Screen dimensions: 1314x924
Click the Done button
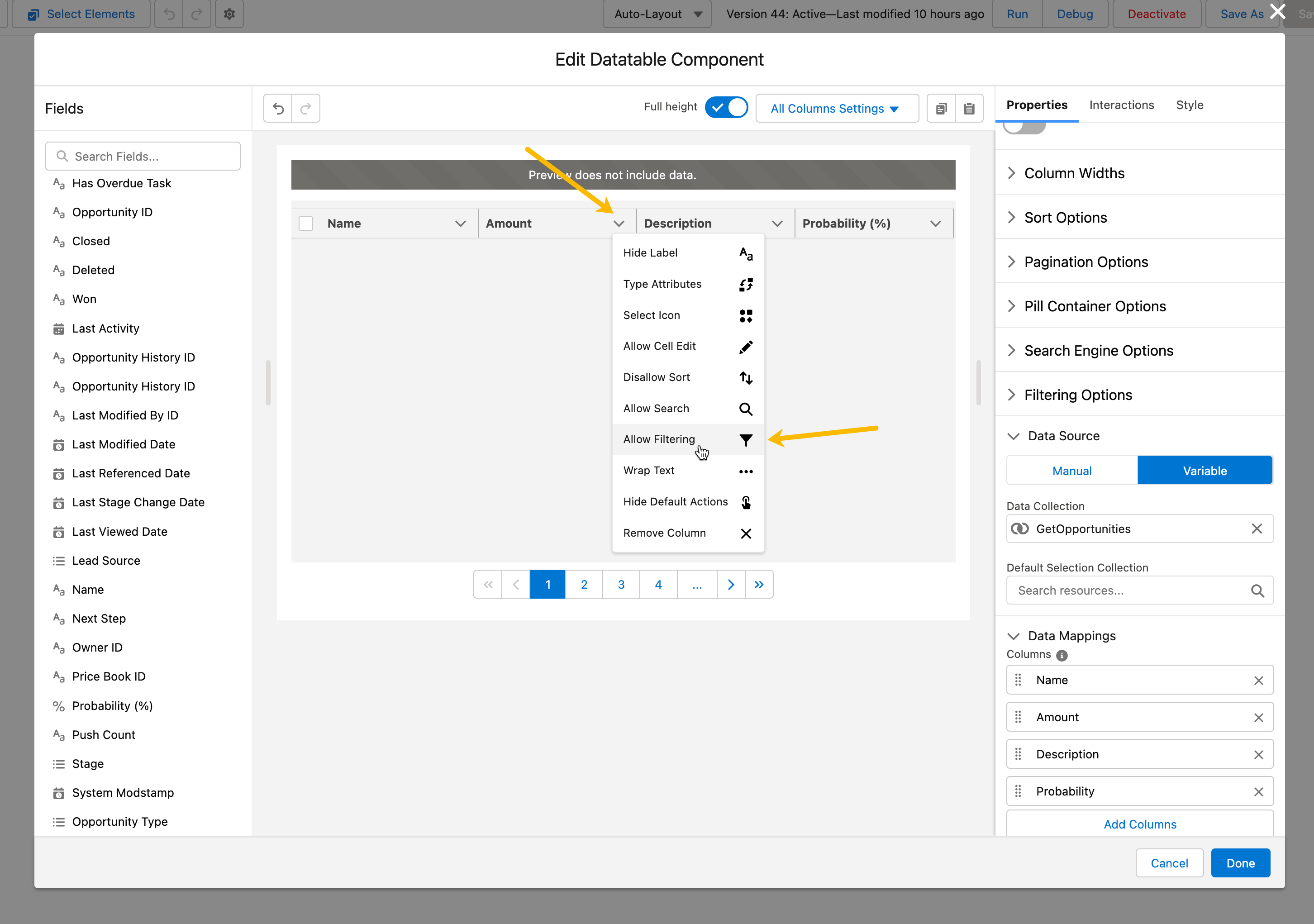[1240, 863]
